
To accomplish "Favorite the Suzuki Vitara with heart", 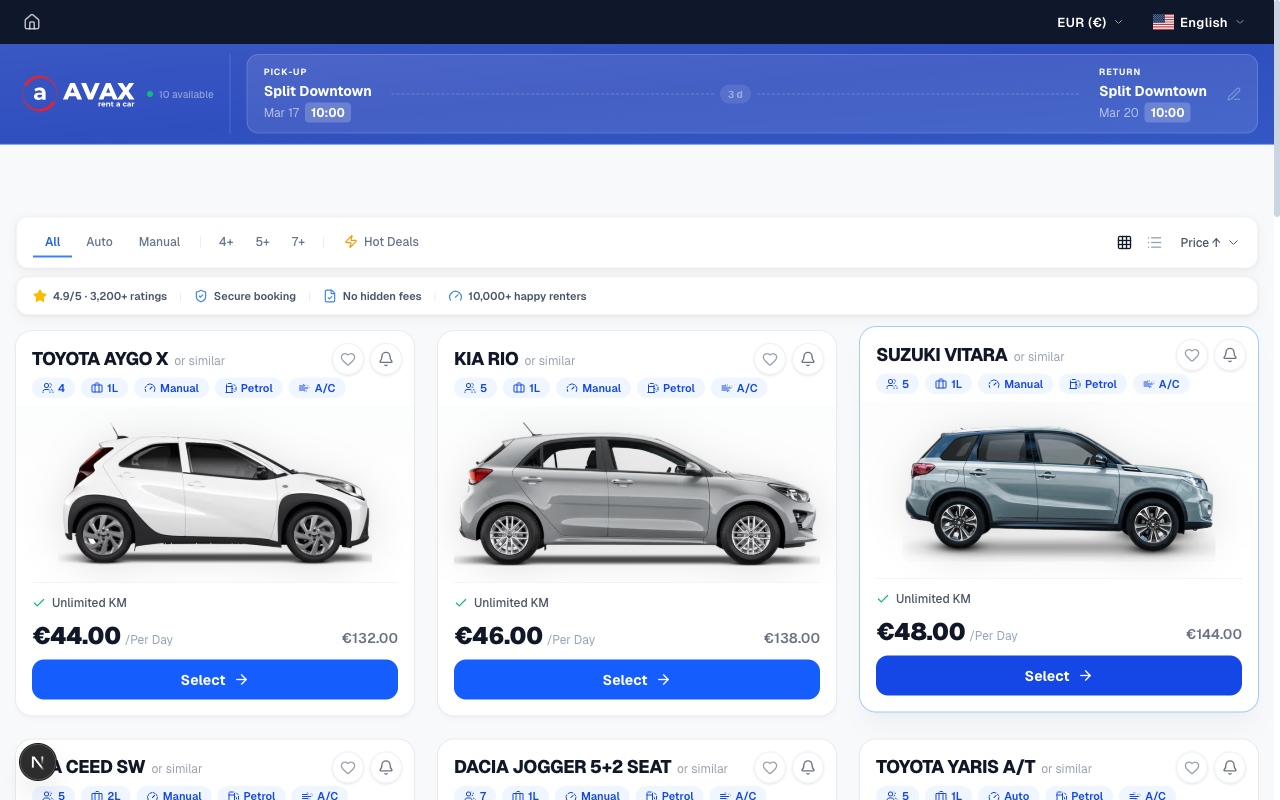I will click(x=1192, y=355).
